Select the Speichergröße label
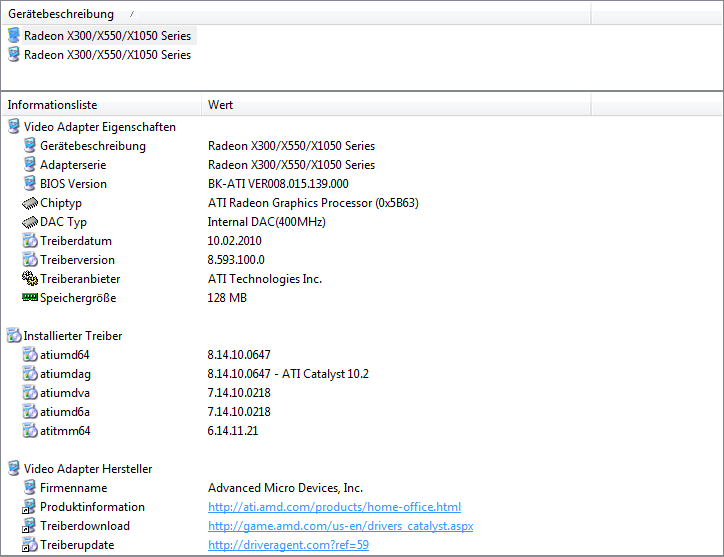The width and height of the screenshot is (724, 557). 78,298
